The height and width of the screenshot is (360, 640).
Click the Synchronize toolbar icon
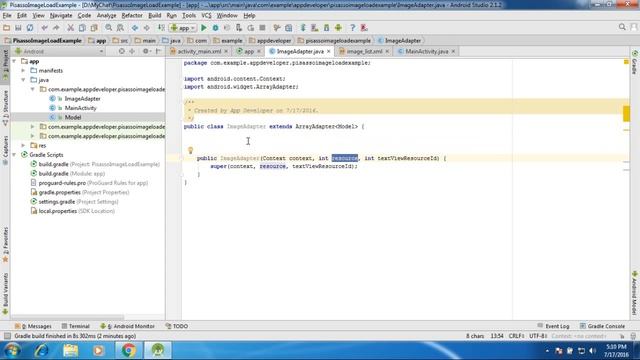30,28
